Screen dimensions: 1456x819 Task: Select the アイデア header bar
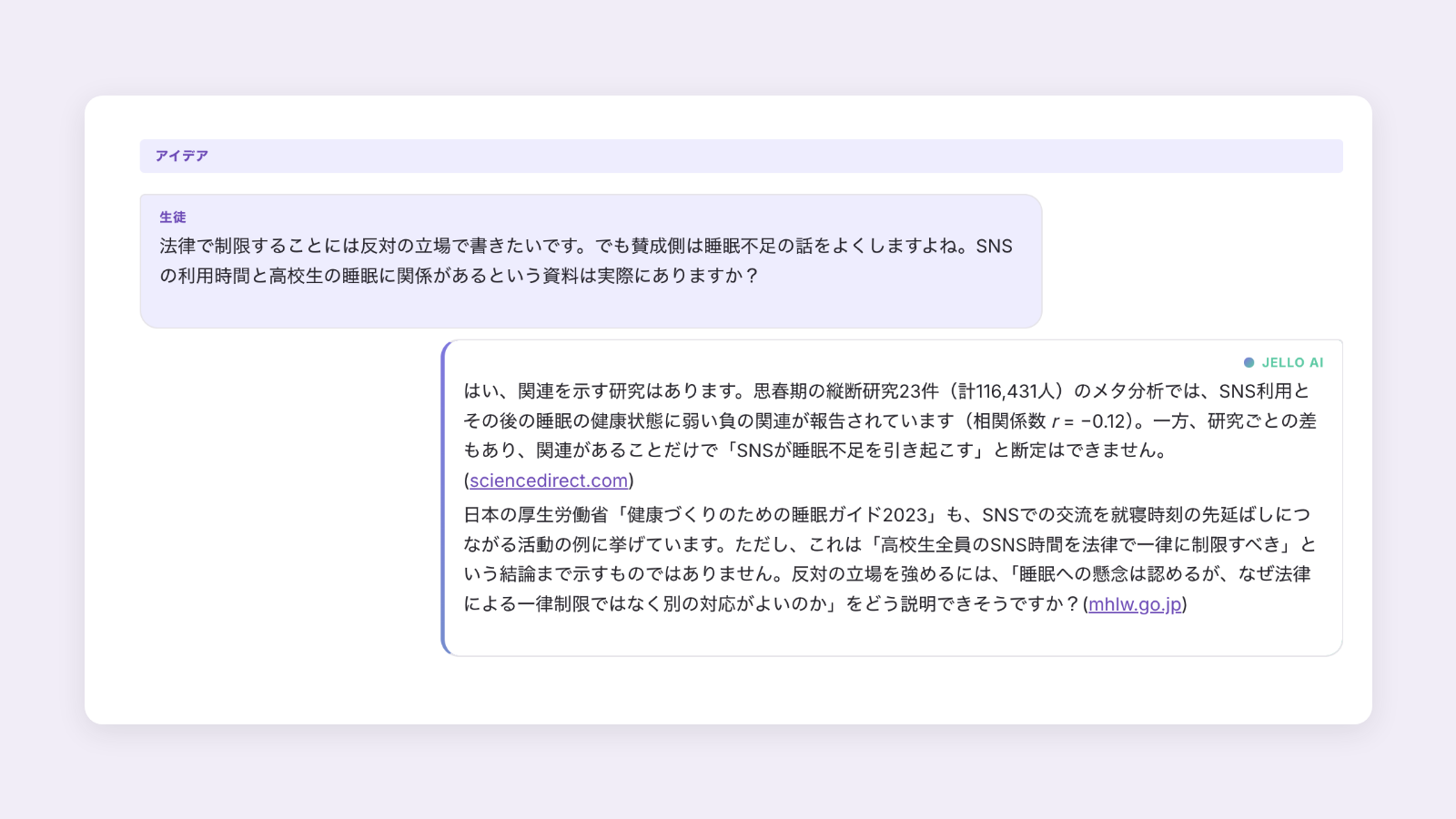pos(741,156)
